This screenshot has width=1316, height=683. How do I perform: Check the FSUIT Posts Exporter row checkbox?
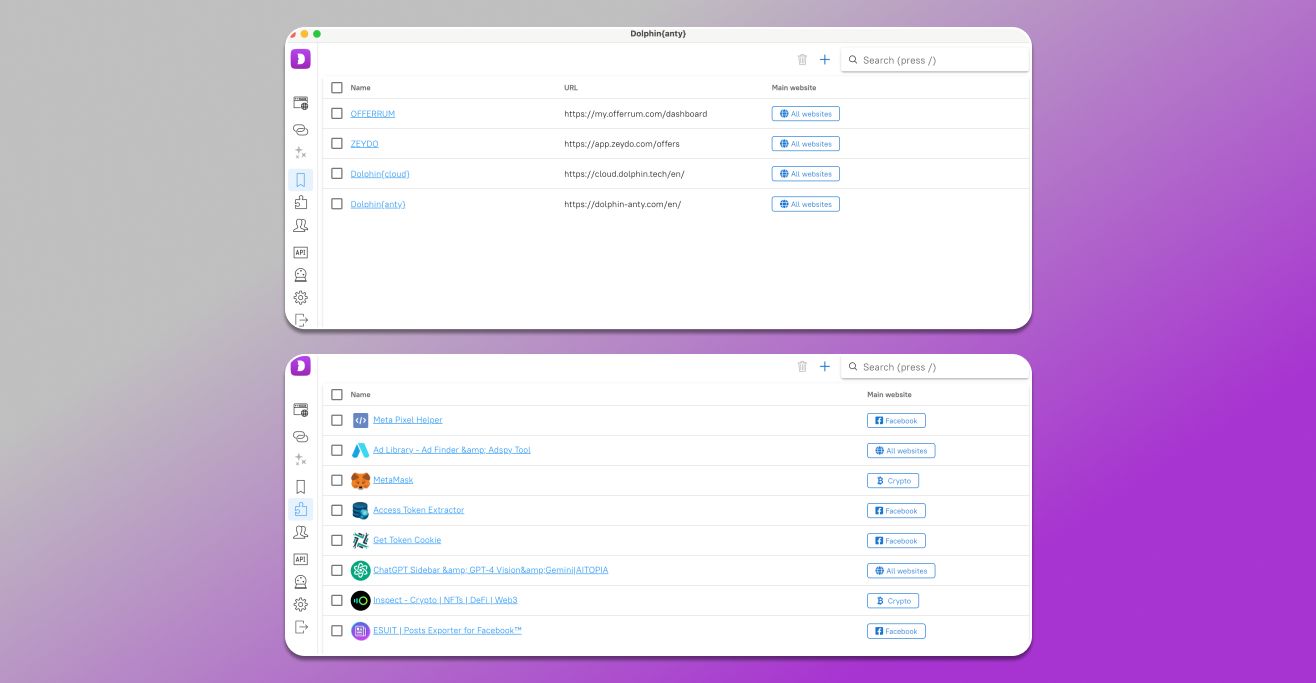[337, 631]
